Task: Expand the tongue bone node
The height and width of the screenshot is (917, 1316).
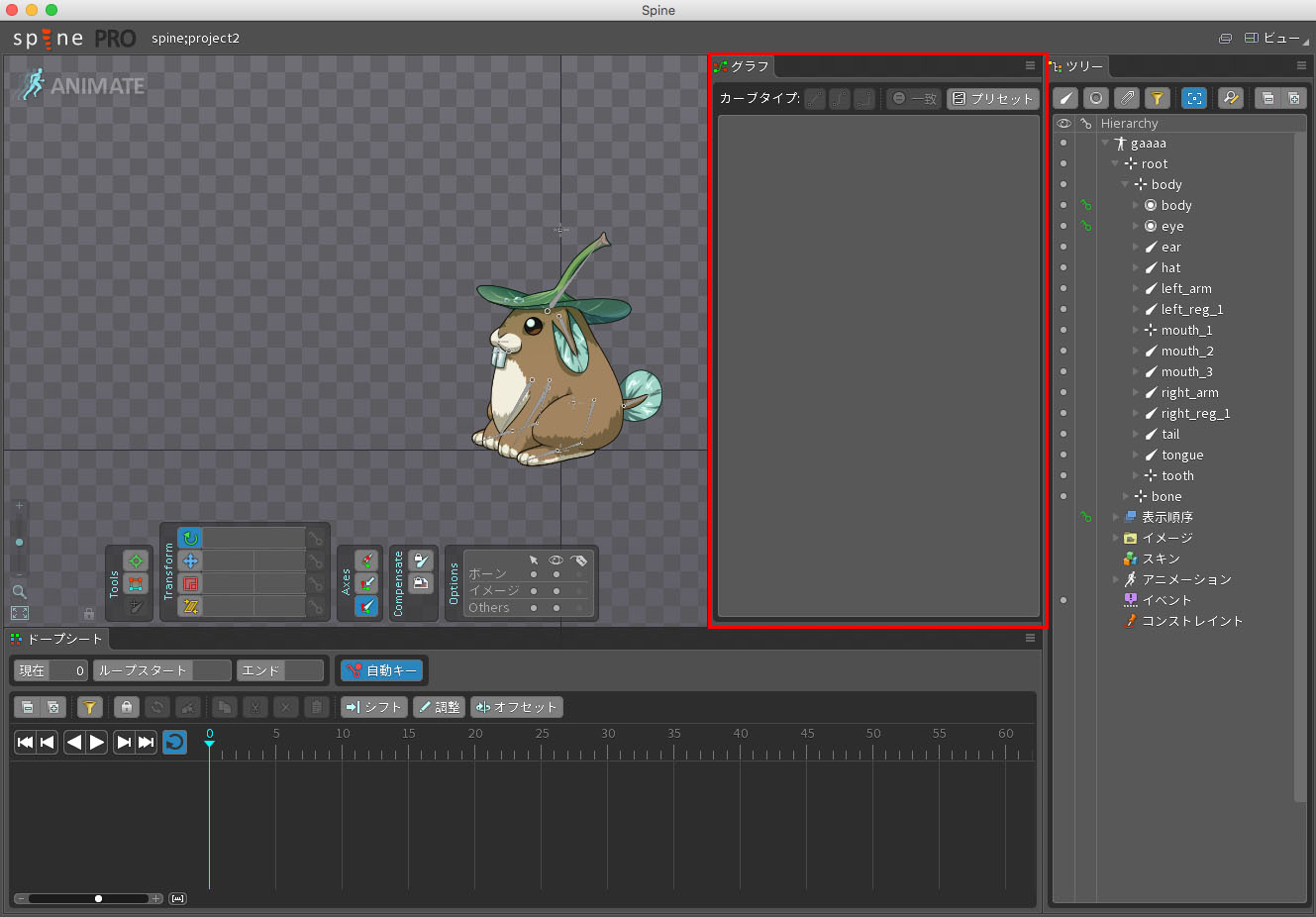Action: (x=1136, y=455)
